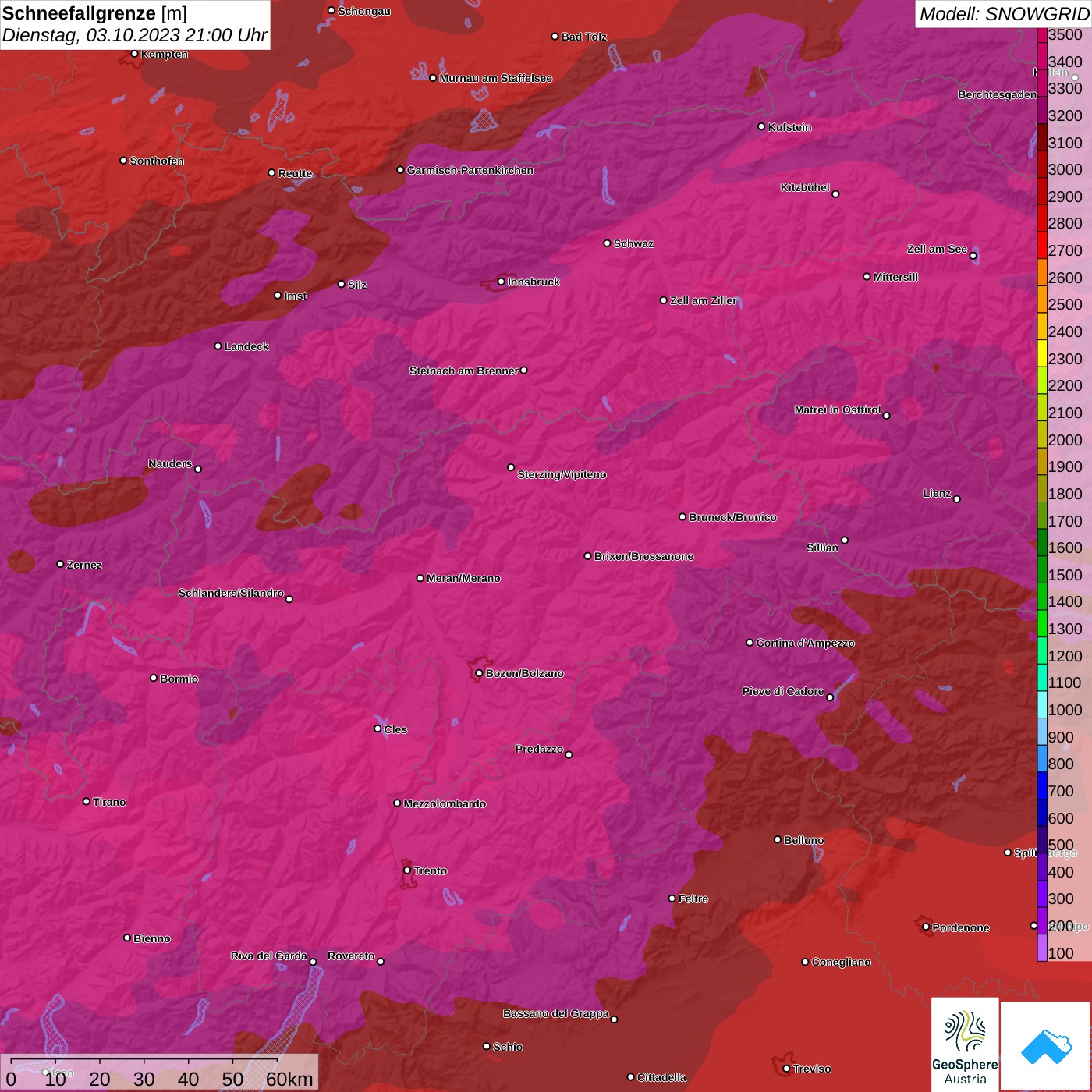Click the date Dienstag, 03.10.2023 21:00 Uhr
This screenshot has width=1092, height=1092.
pyautogui.click(x=134, y=35)
